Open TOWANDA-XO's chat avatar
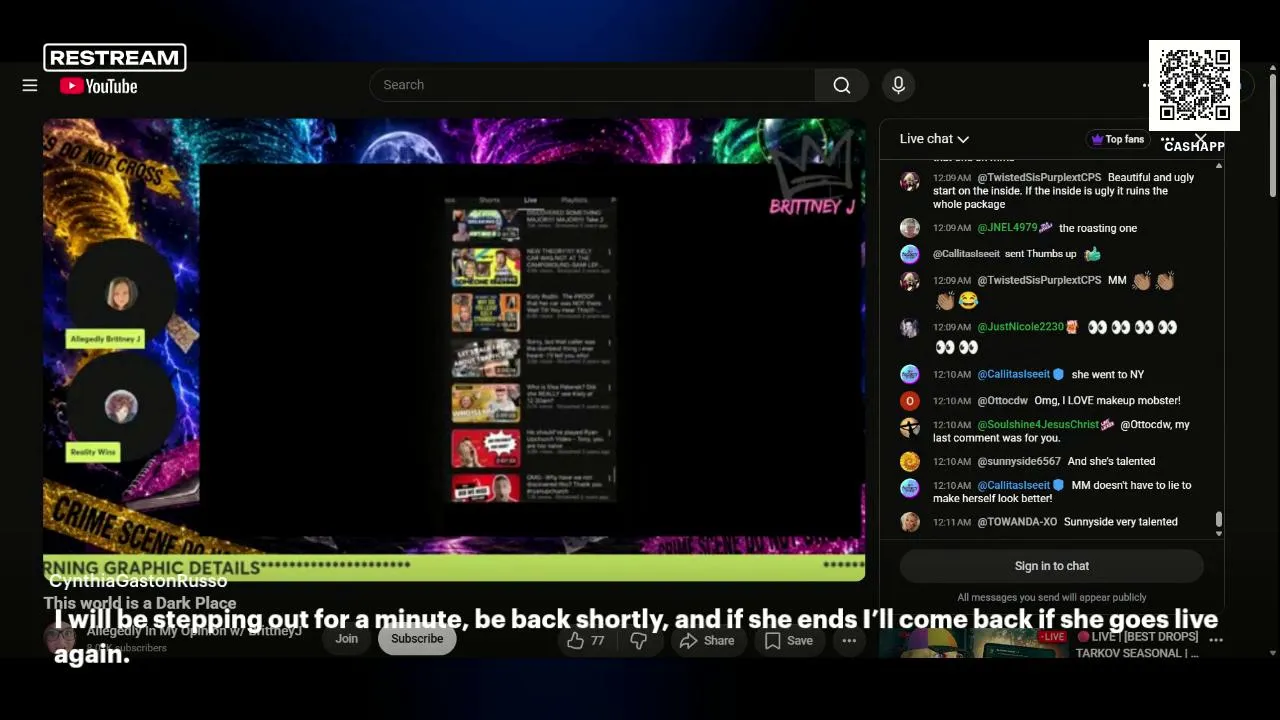Viewport: 1280px width, 720px height. (909, 522)
